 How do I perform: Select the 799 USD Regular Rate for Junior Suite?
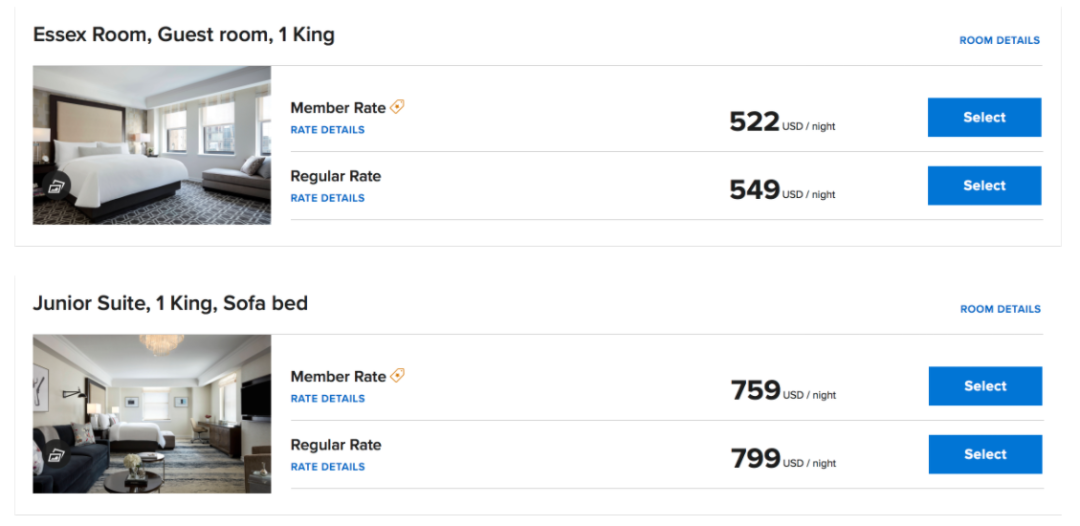click(985, 454)
